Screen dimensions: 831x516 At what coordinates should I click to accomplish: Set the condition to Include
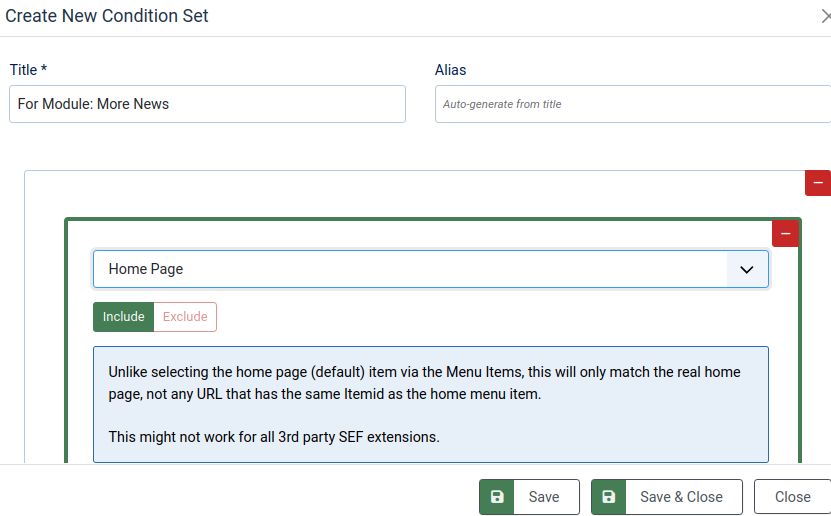(x=123, y=317)
